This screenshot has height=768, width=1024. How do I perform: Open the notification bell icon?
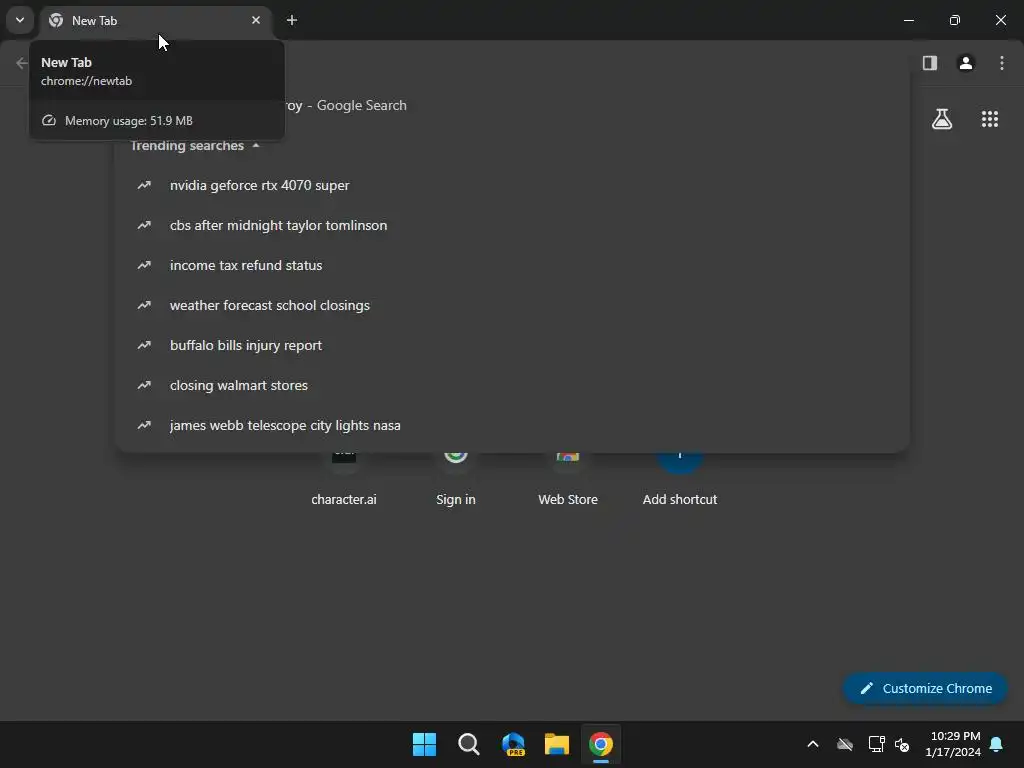pyautogui.click(x=997, y=744)
